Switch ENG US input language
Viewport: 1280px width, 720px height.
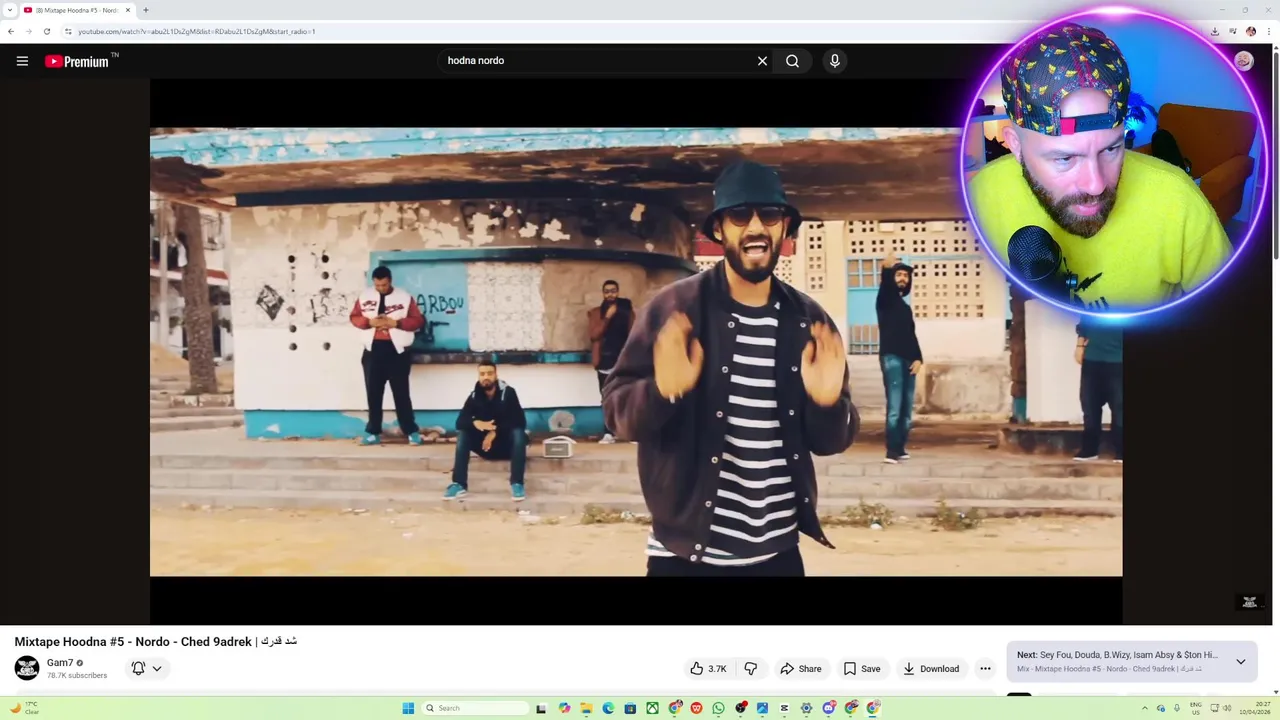(x=1196, y=708)
